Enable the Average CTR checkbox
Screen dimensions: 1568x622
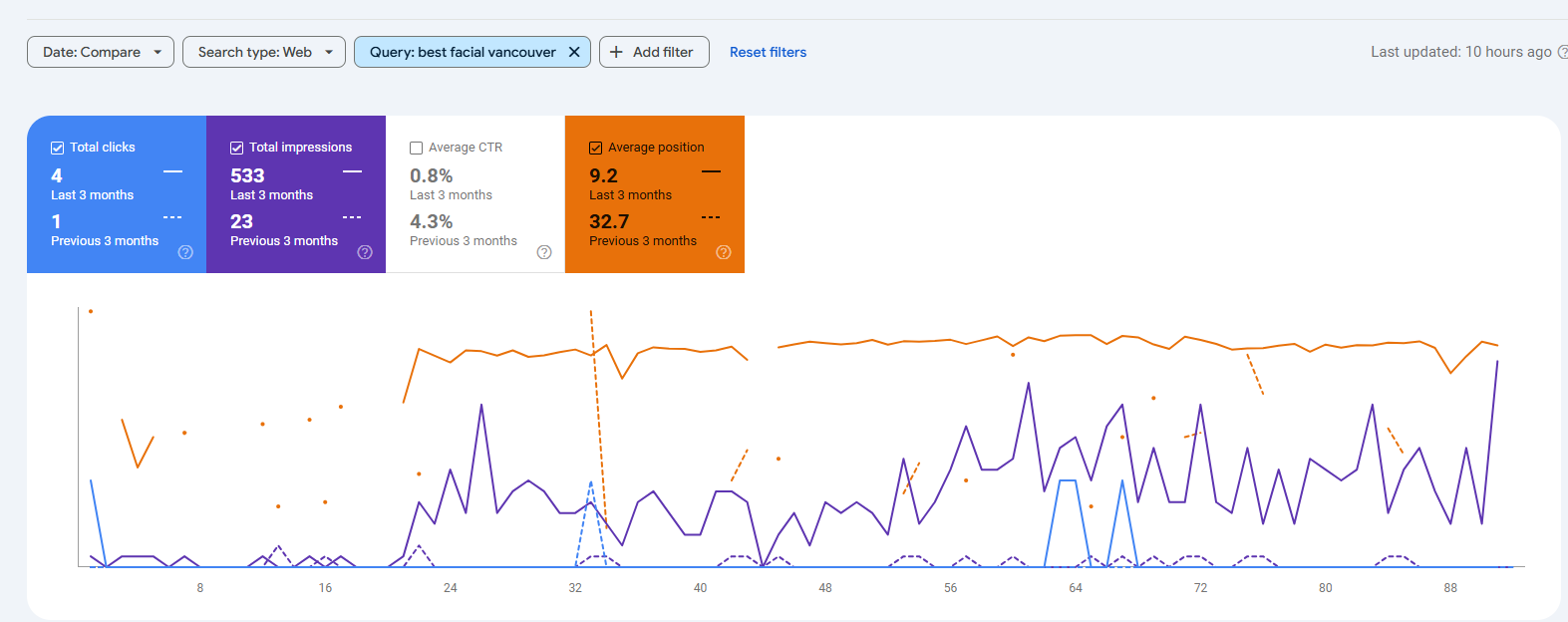417,148
